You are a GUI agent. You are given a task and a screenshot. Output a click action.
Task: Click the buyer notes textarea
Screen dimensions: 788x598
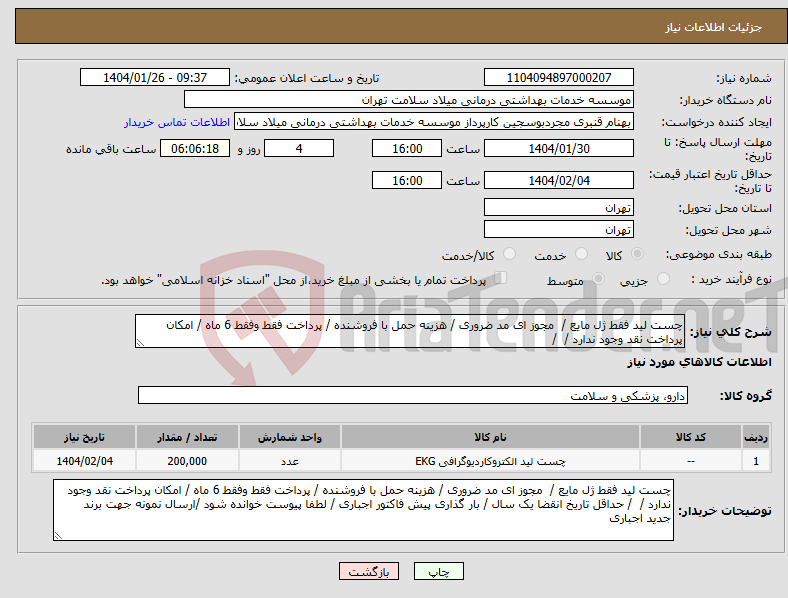tap(363, 510)
